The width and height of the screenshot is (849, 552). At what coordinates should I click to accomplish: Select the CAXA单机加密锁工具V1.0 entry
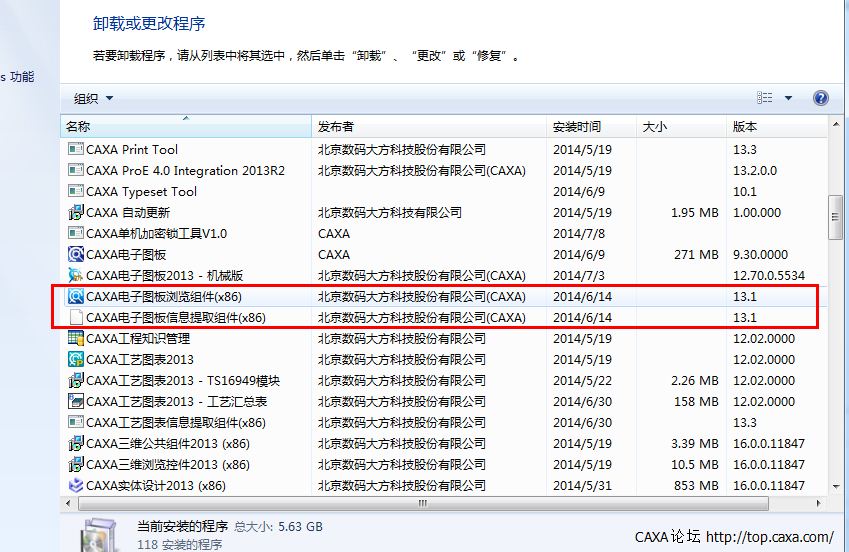pyautogui.click(x=156, y=233)
